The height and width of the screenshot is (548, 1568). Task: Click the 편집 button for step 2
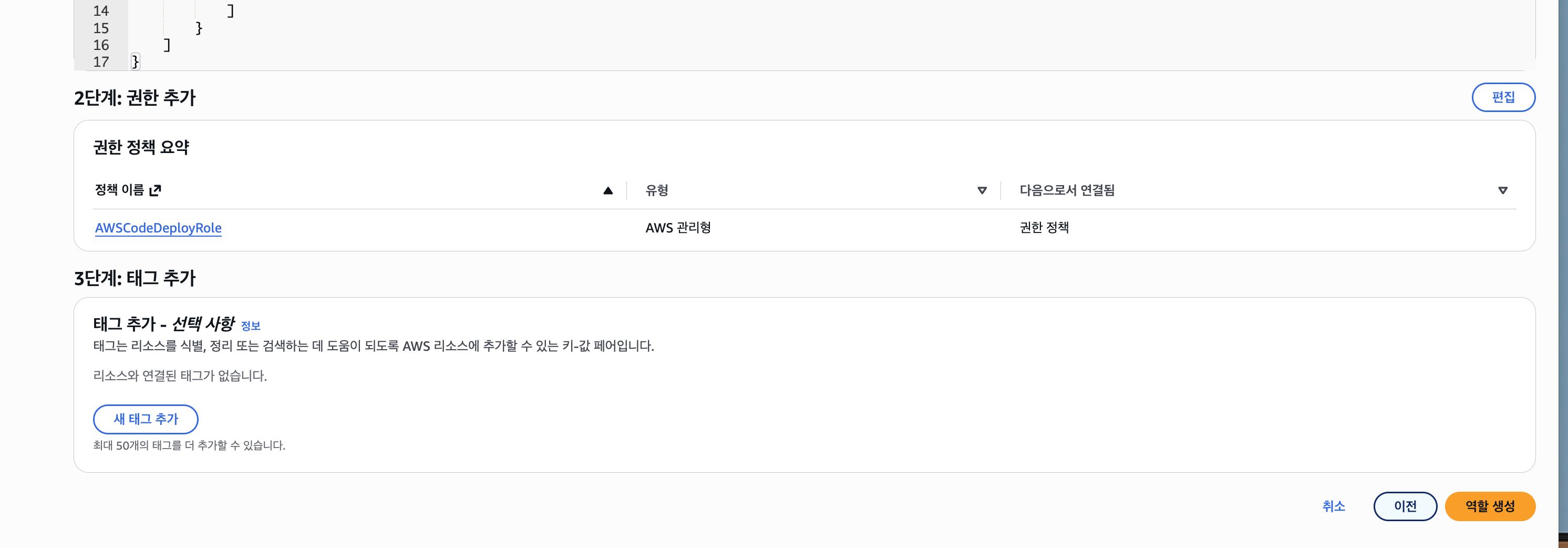1503,97
